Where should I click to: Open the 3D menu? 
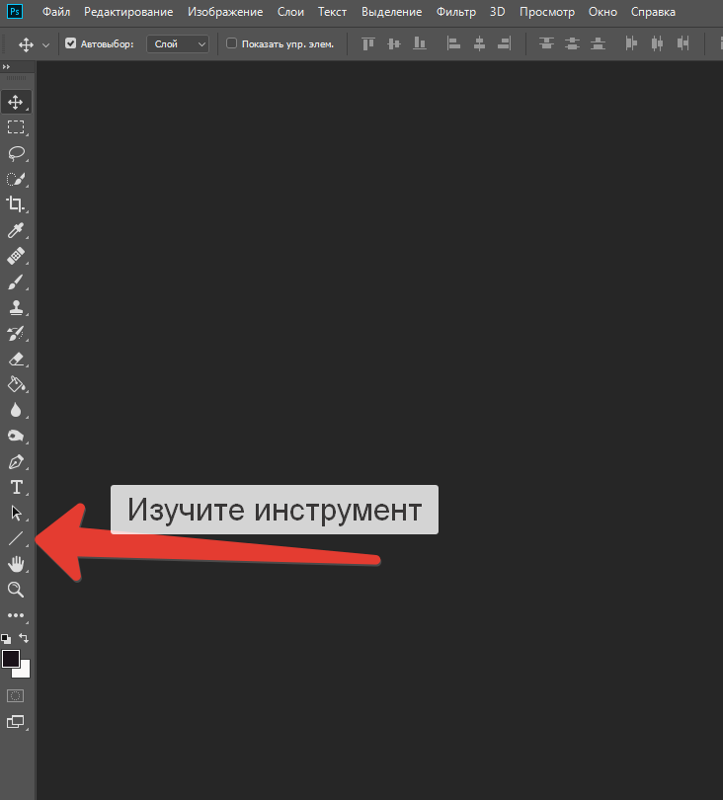tap(497, 12)
